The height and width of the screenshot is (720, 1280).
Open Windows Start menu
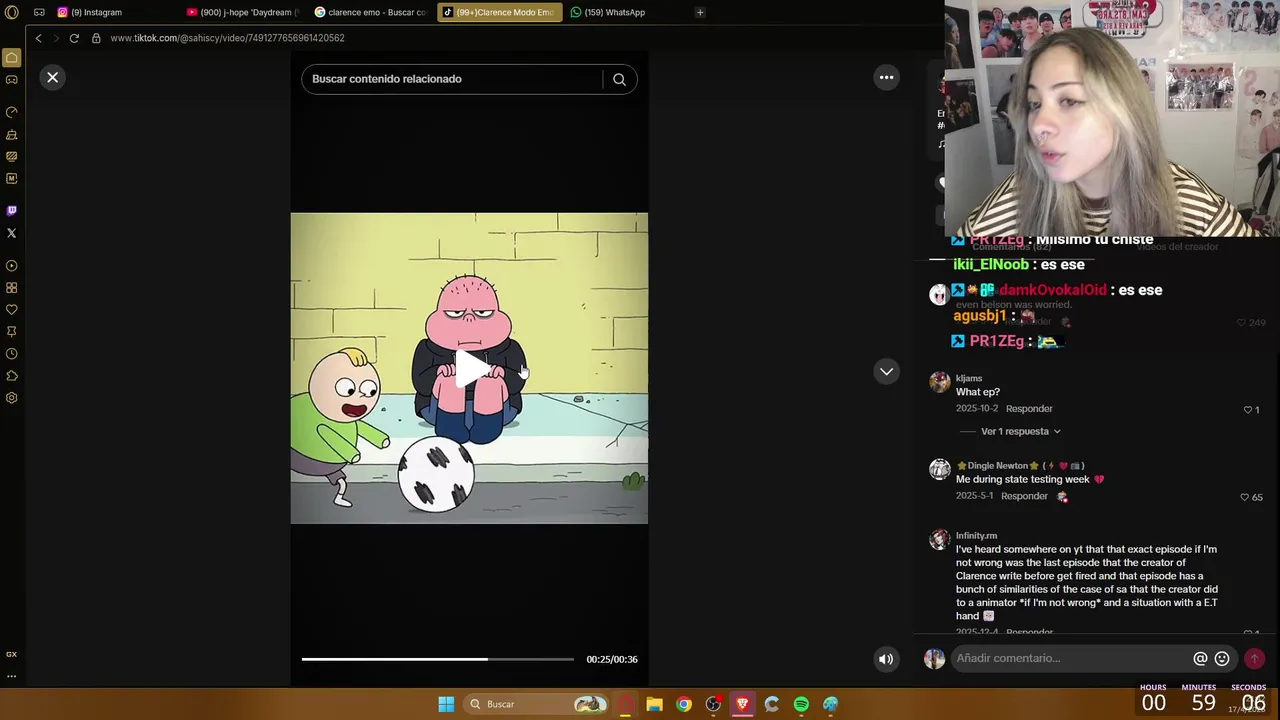[x=446, y=704]
